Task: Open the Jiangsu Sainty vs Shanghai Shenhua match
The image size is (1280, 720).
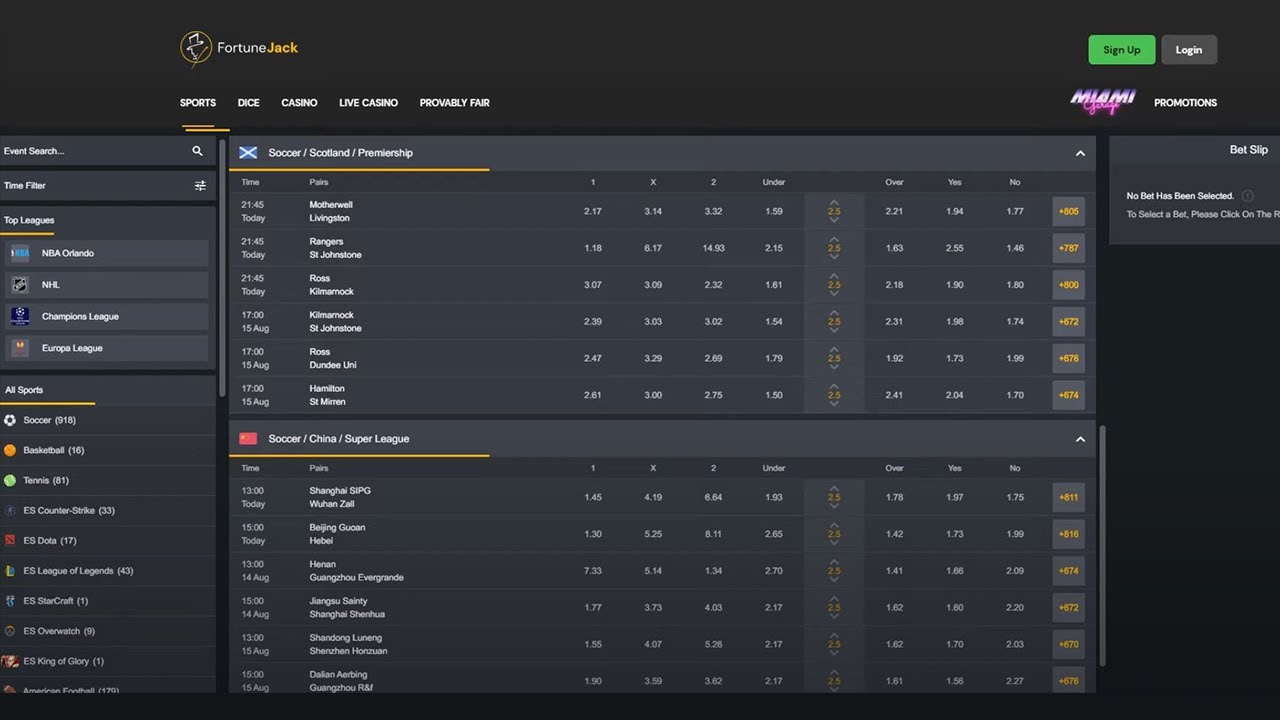Action: point(347,608)
